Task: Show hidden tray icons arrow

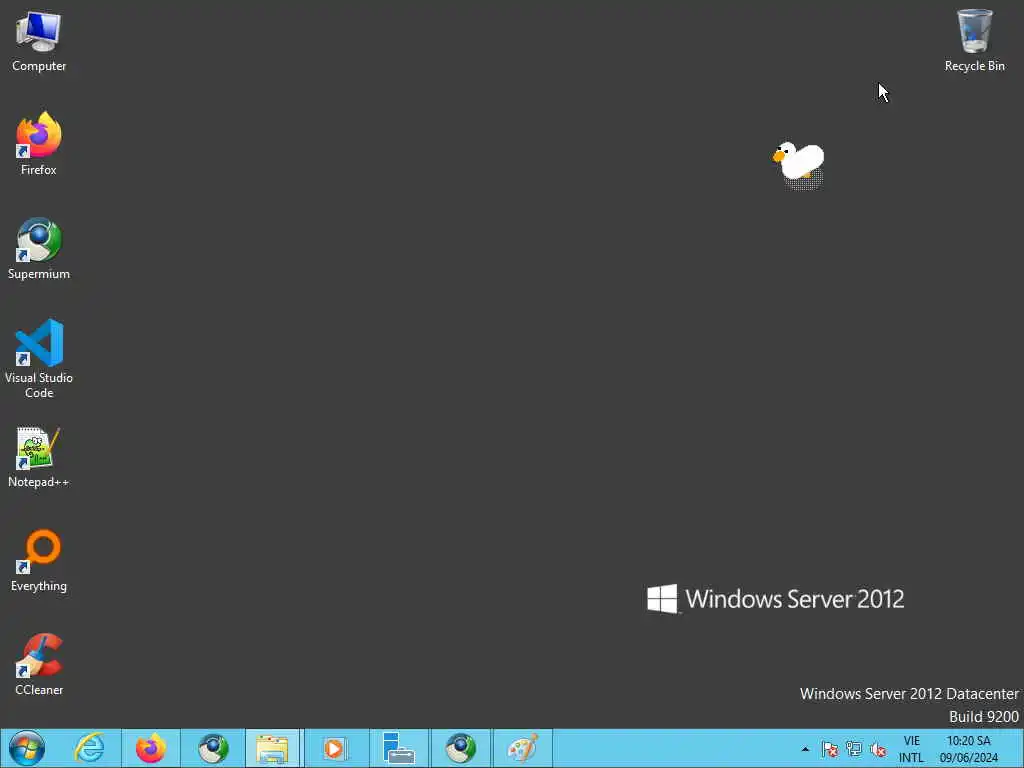Action: click(805, 750)
